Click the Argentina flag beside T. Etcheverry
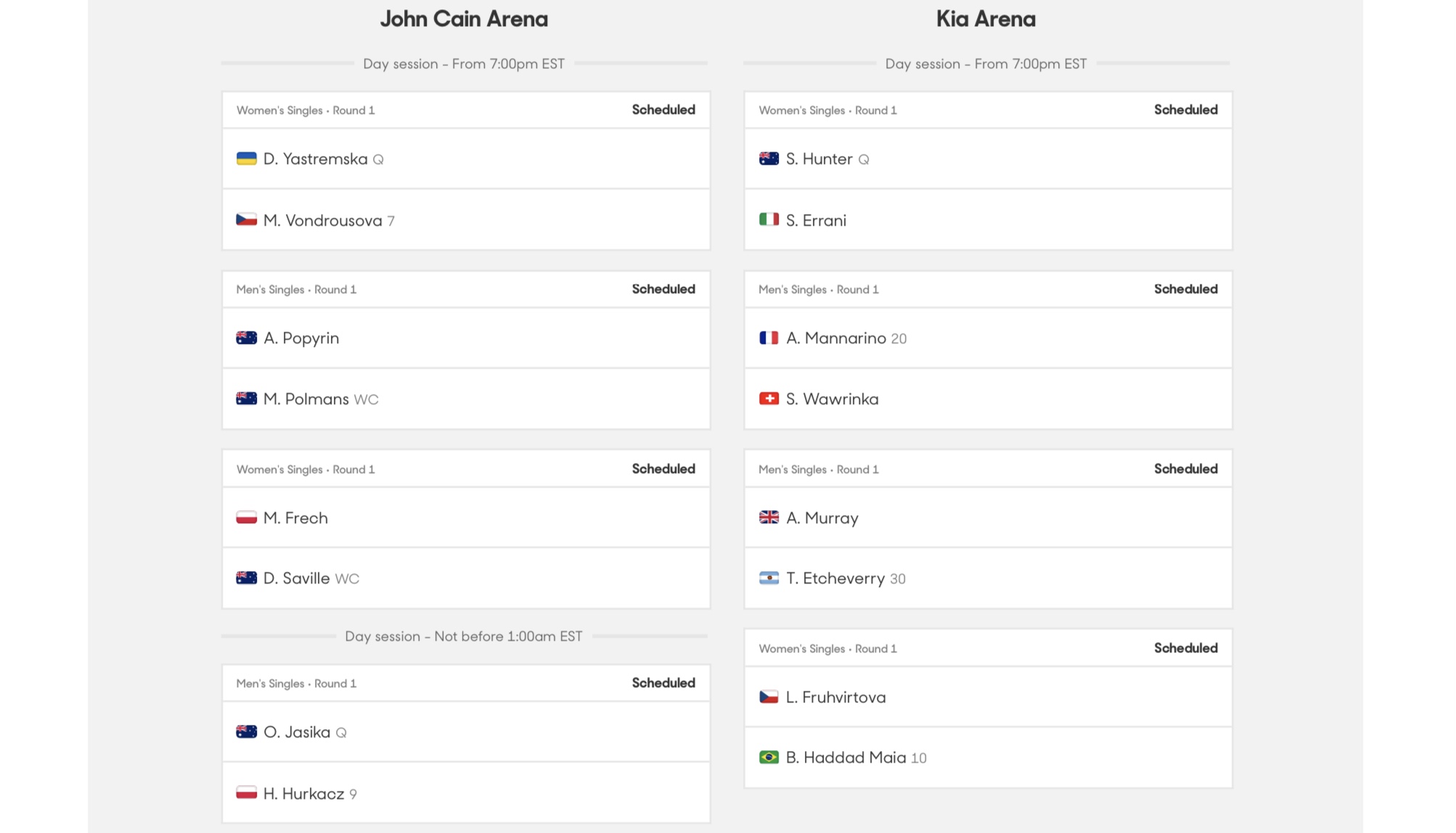Viewport: 1456px width, 833px height. tap(769, 578)
